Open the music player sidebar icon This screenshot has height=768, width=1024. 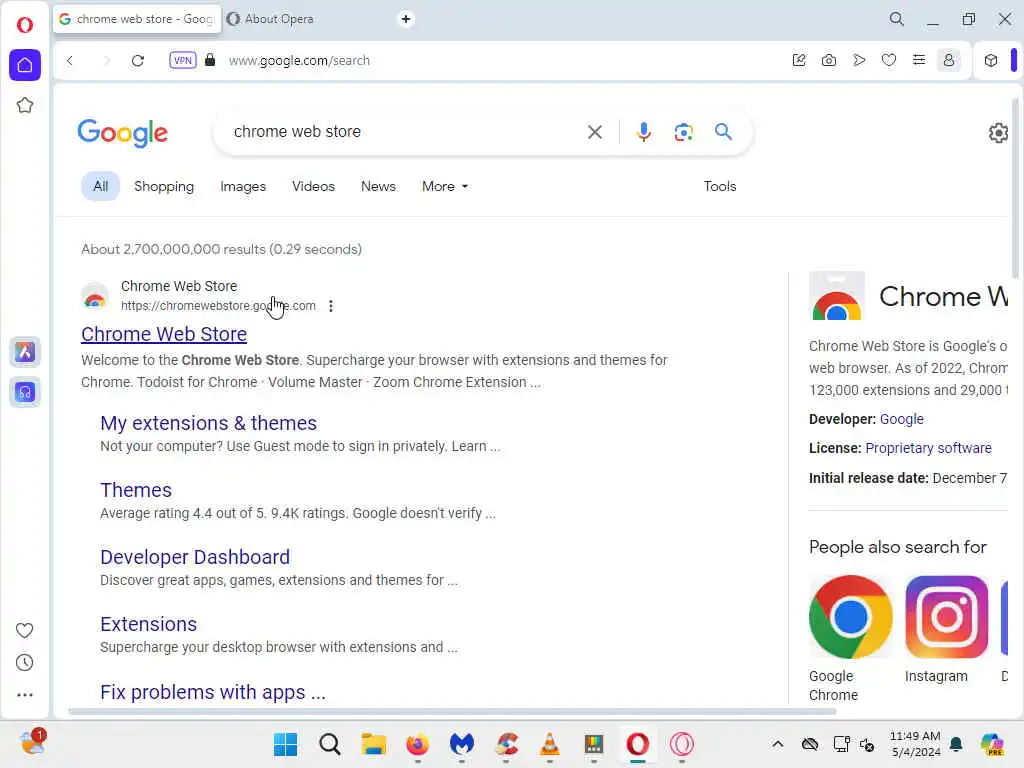point(25,392)
